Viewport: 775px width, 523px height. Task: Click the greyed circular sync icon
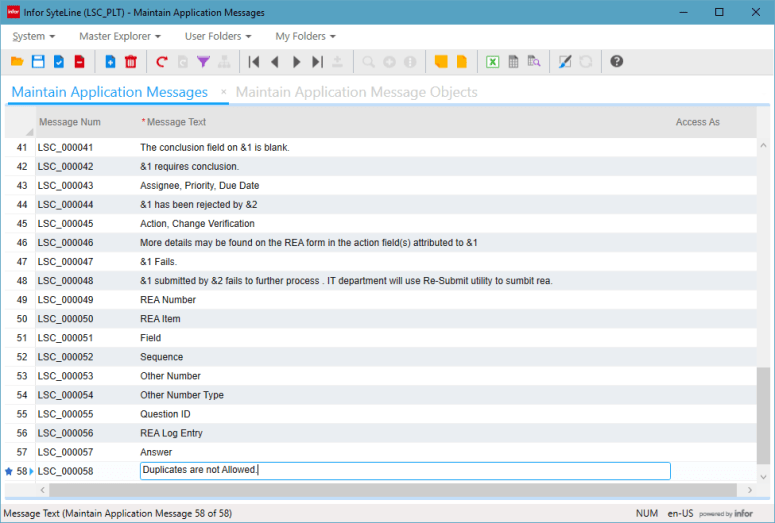point(586,62)
